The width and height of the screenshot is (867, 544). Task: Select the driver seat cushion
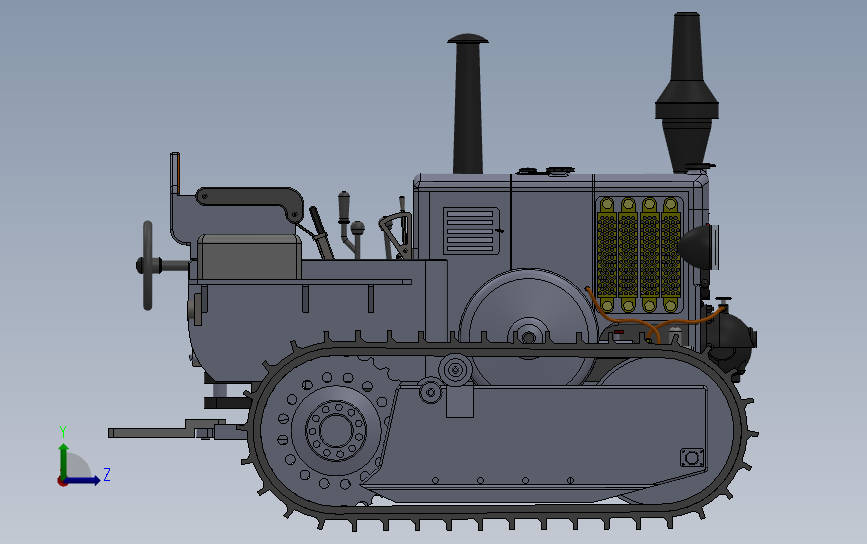[x=249, y=256]
